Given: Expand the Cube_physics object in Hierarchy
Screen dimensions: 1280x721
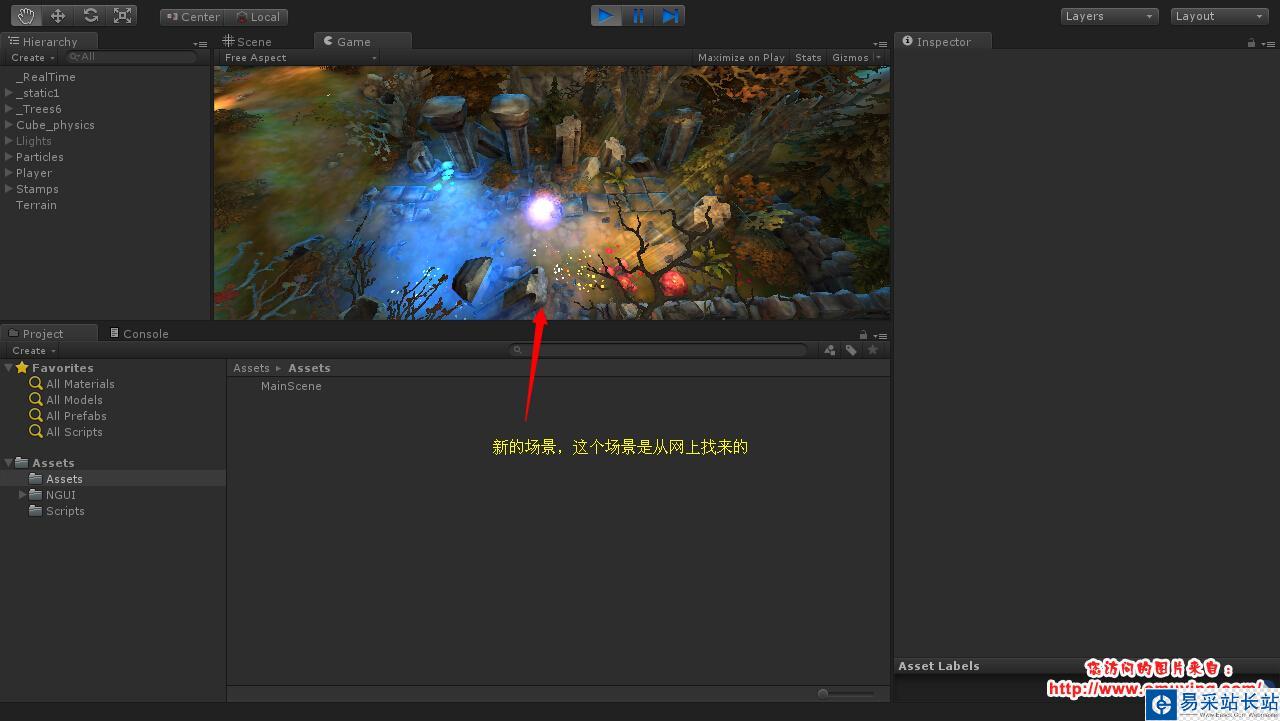Looking at the screenshot, I should click(x=9, y=125).
